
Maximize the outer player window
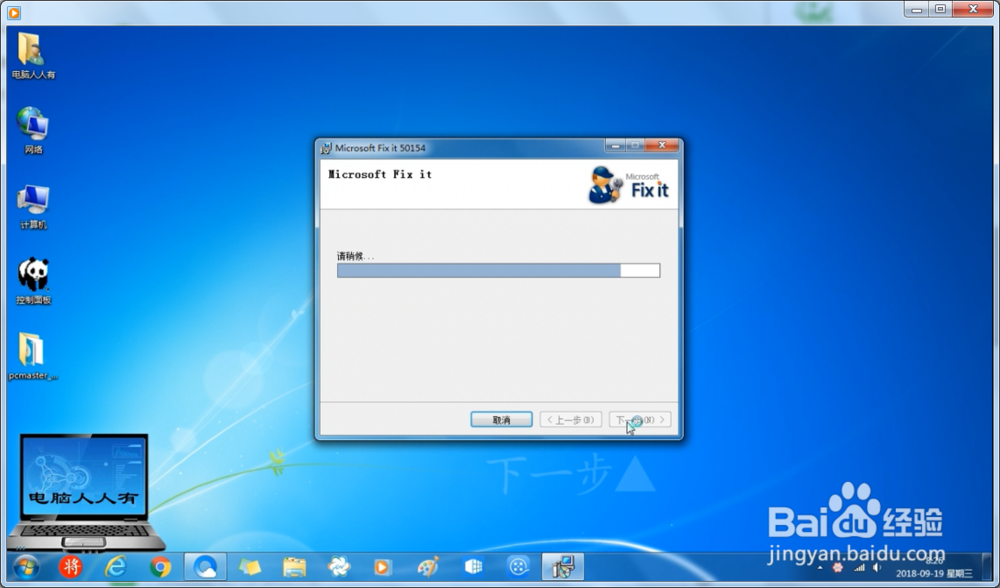coord(940,9)
